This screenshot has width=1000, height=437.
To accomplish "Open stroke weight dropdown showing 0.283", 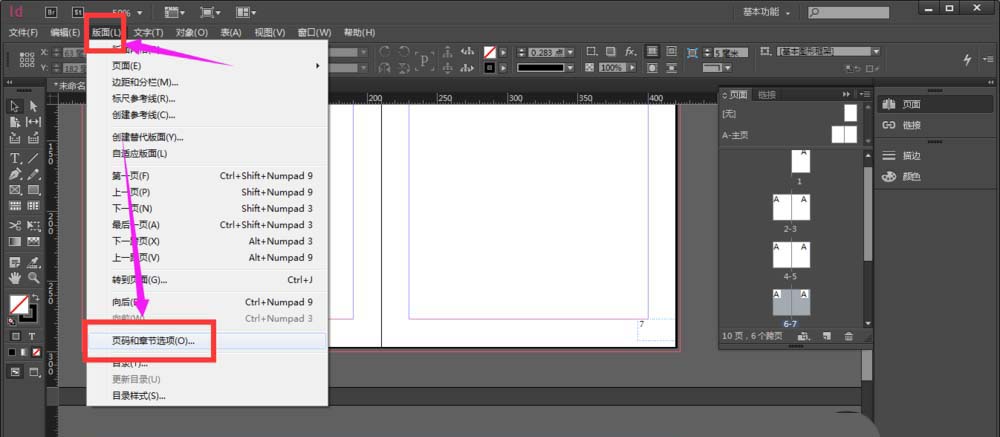I will click(570, 52).
